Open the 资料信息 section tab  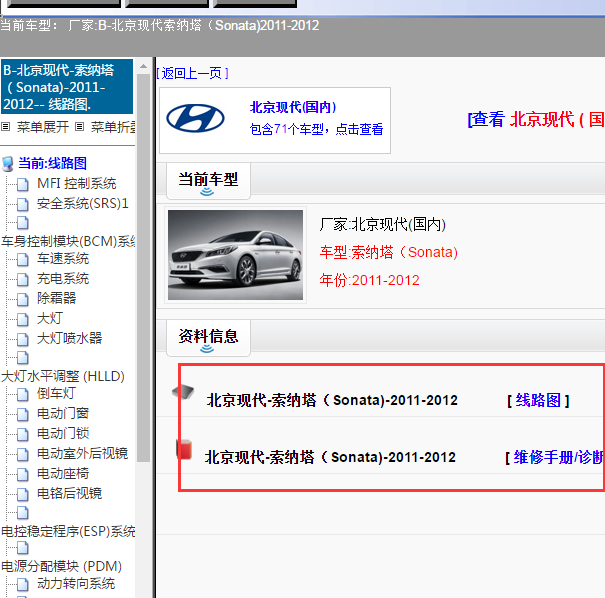(208, 338)
